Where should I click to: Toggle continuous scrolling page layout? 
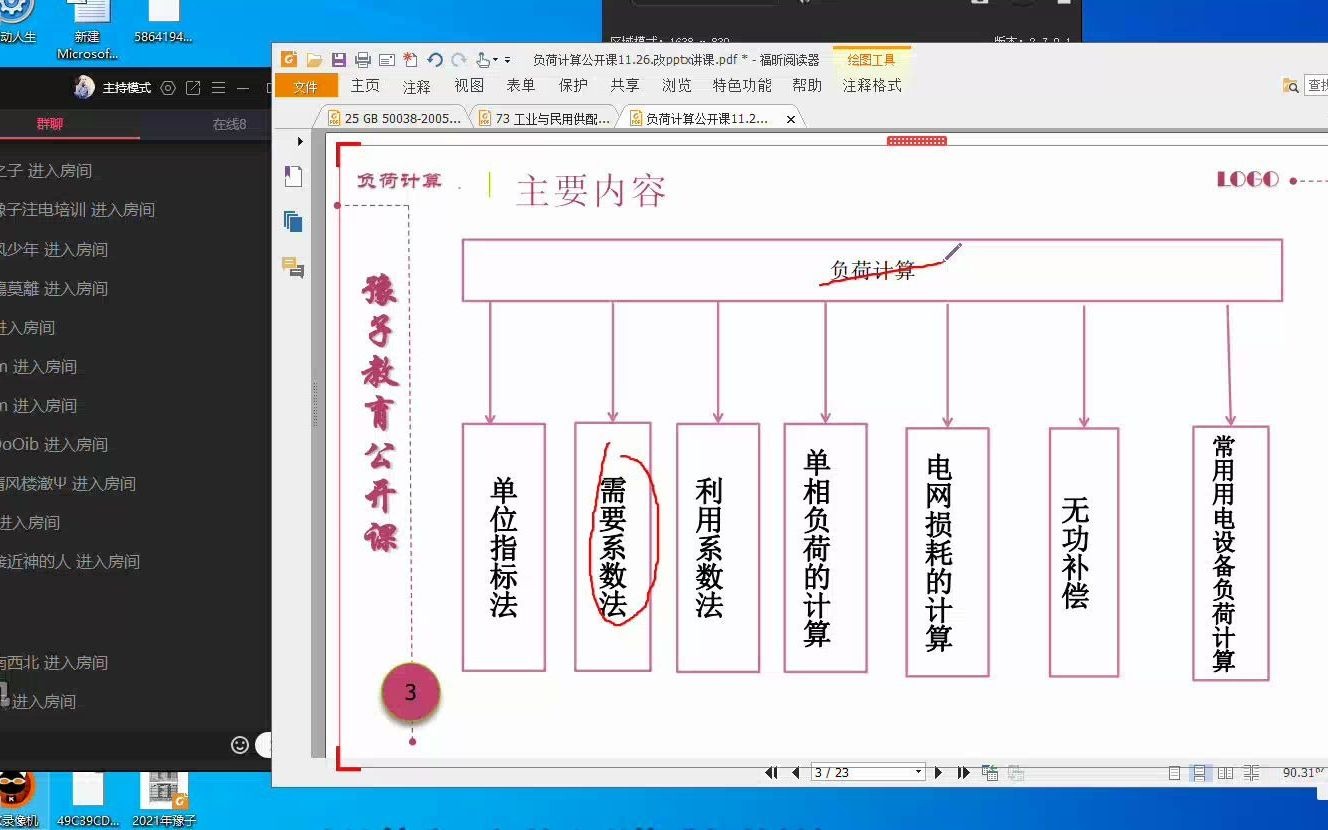point(1200,772)
